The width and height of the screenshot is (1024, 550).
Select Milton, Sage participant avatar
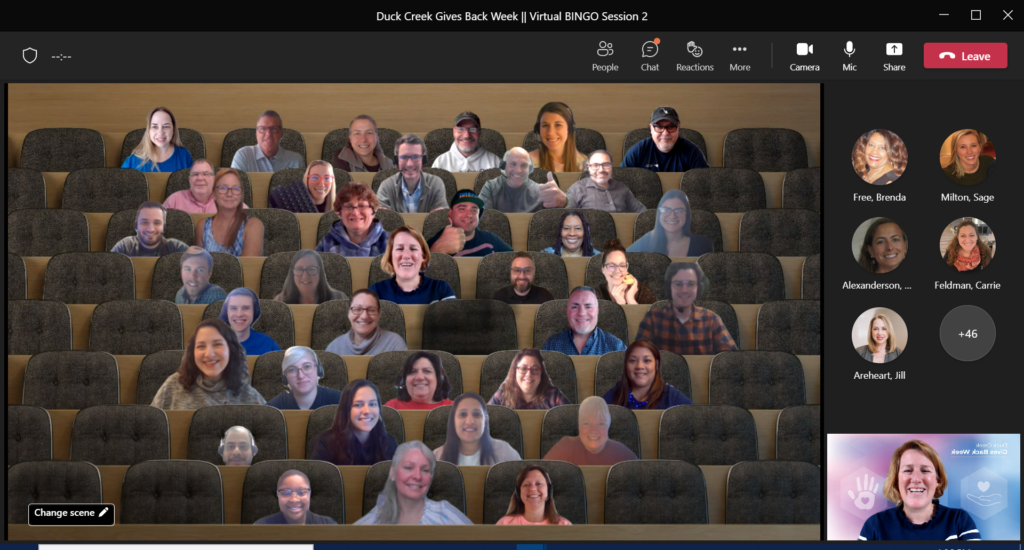point(967,157)
